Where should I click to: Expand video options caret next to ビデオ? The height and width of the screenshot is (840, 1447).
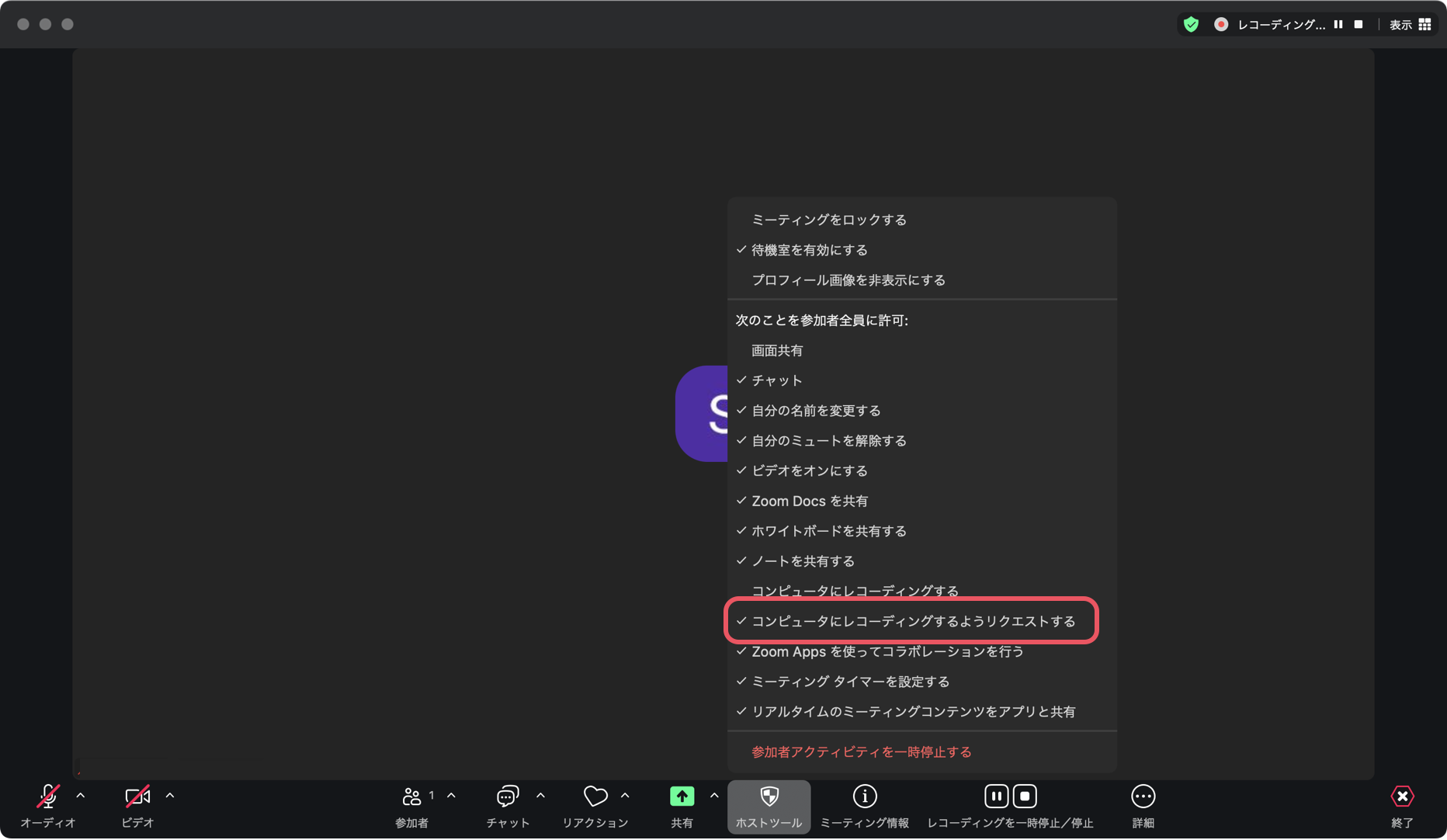[x=170, y=796]
